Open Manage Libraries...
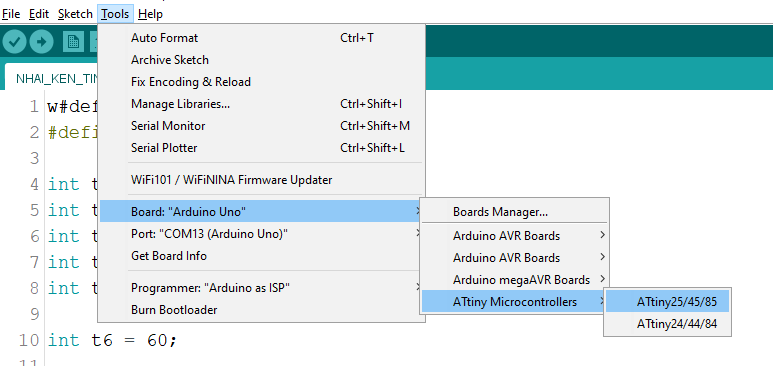Viewport: 773px width, 366px height. pos(261,104)
